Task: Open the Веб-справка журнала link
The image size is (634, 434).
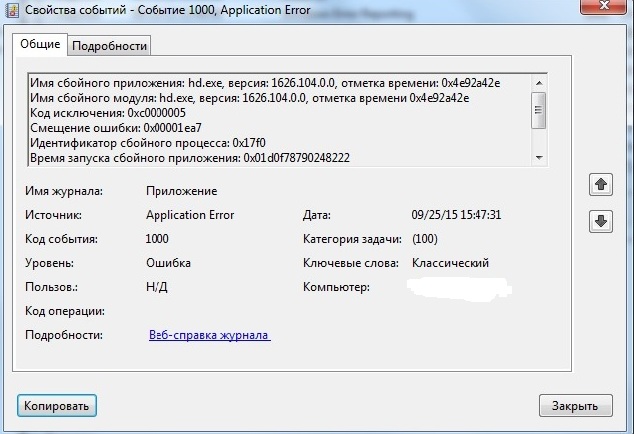Action: 210,335
